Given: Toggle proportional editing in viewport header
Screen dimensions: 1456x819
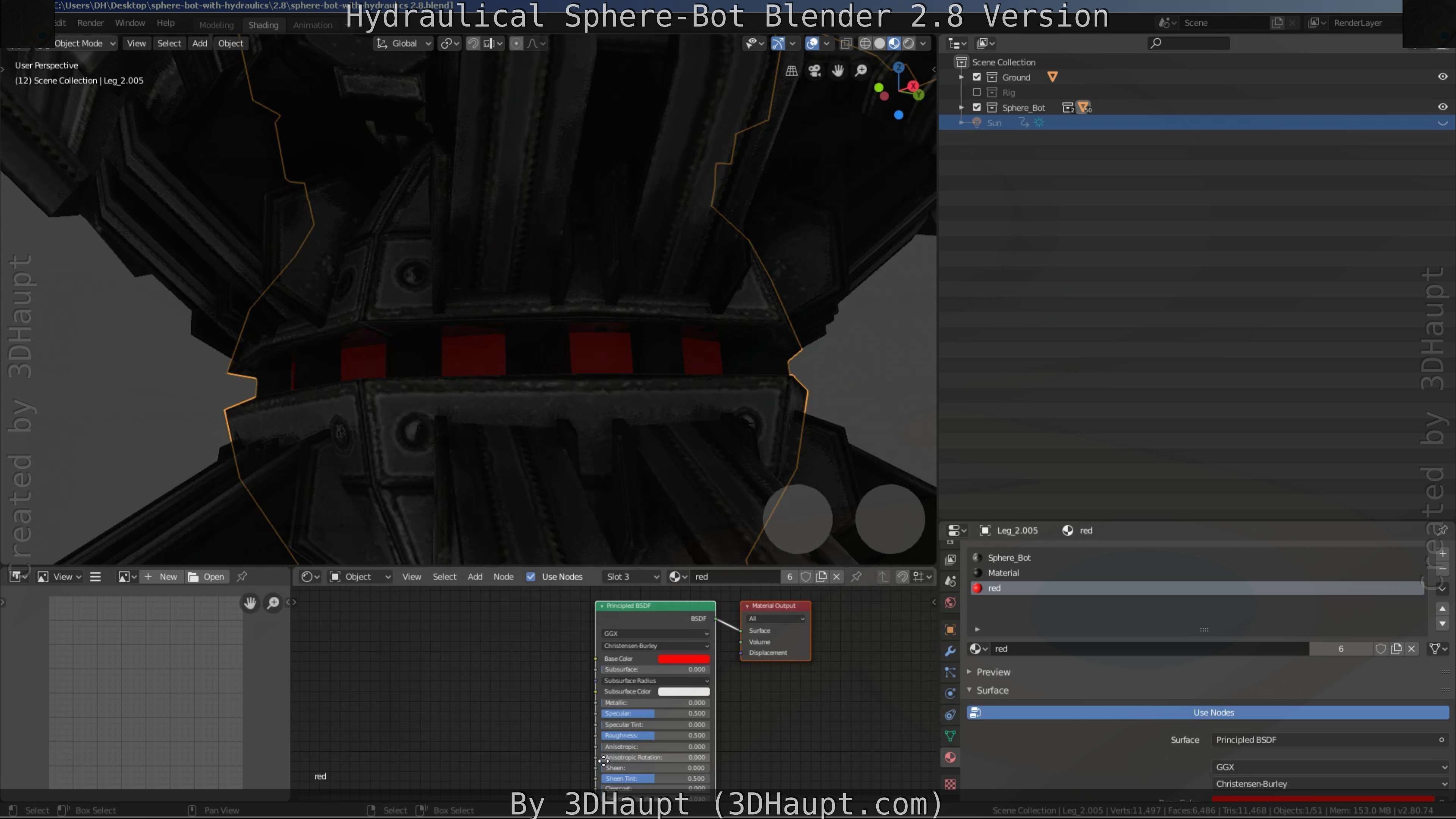Looking at the screenshot, I should coord(516,44).
